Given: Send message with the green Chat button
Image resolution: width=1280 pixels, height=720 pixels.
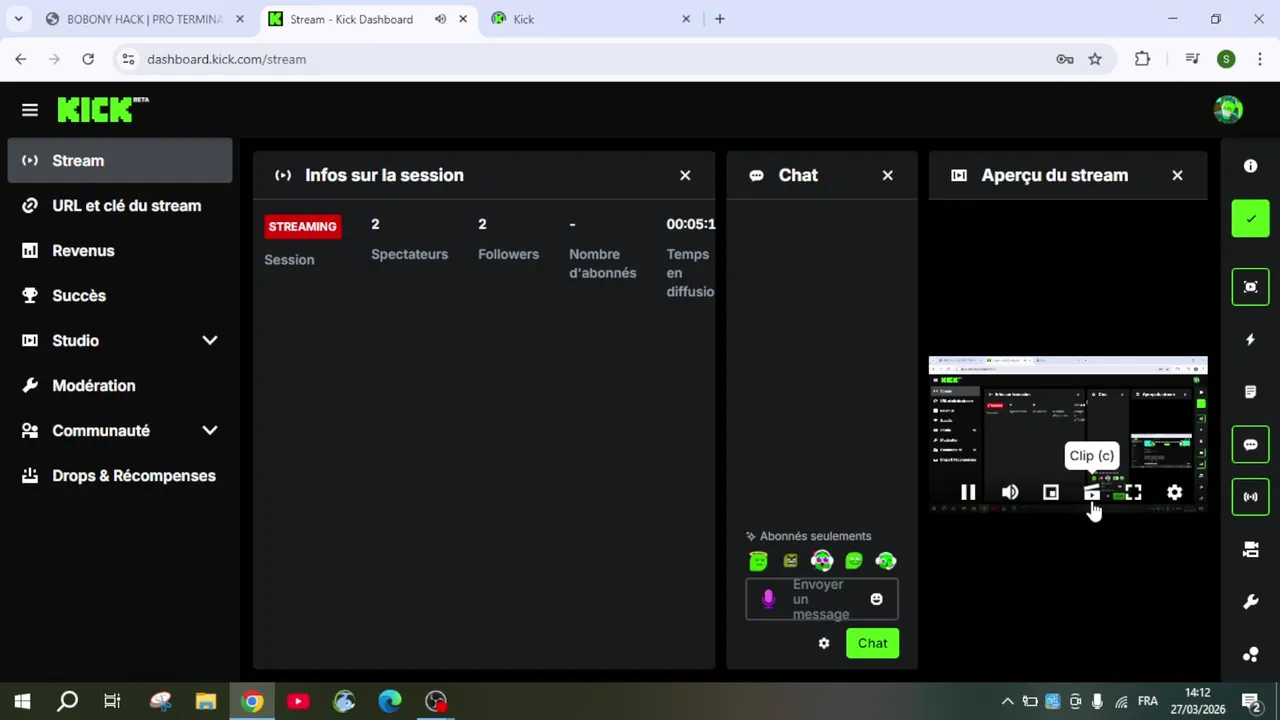Looking at the screenshot, I should (872, 643).
